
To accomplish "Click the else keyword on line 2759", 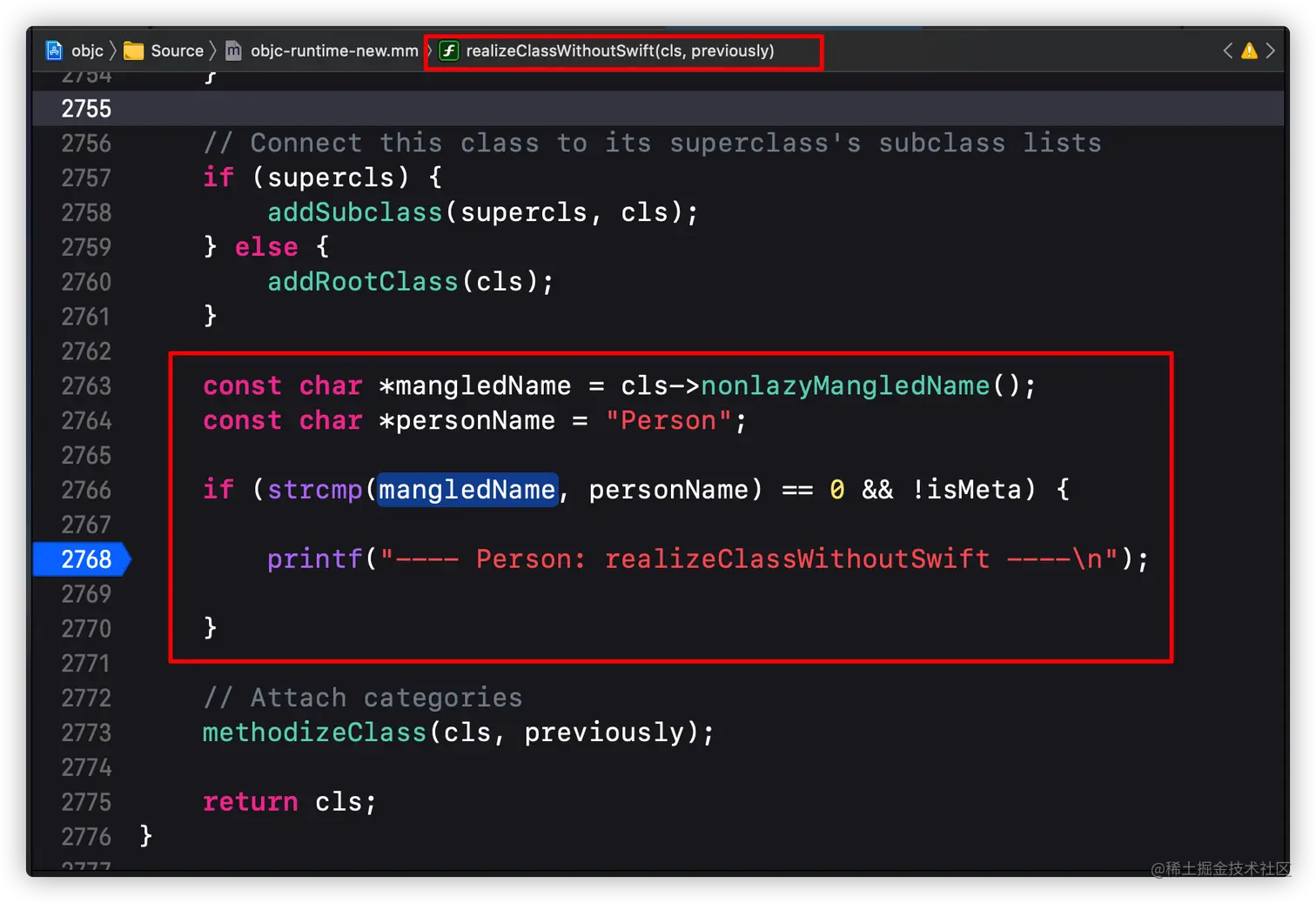I will (266, 247).
